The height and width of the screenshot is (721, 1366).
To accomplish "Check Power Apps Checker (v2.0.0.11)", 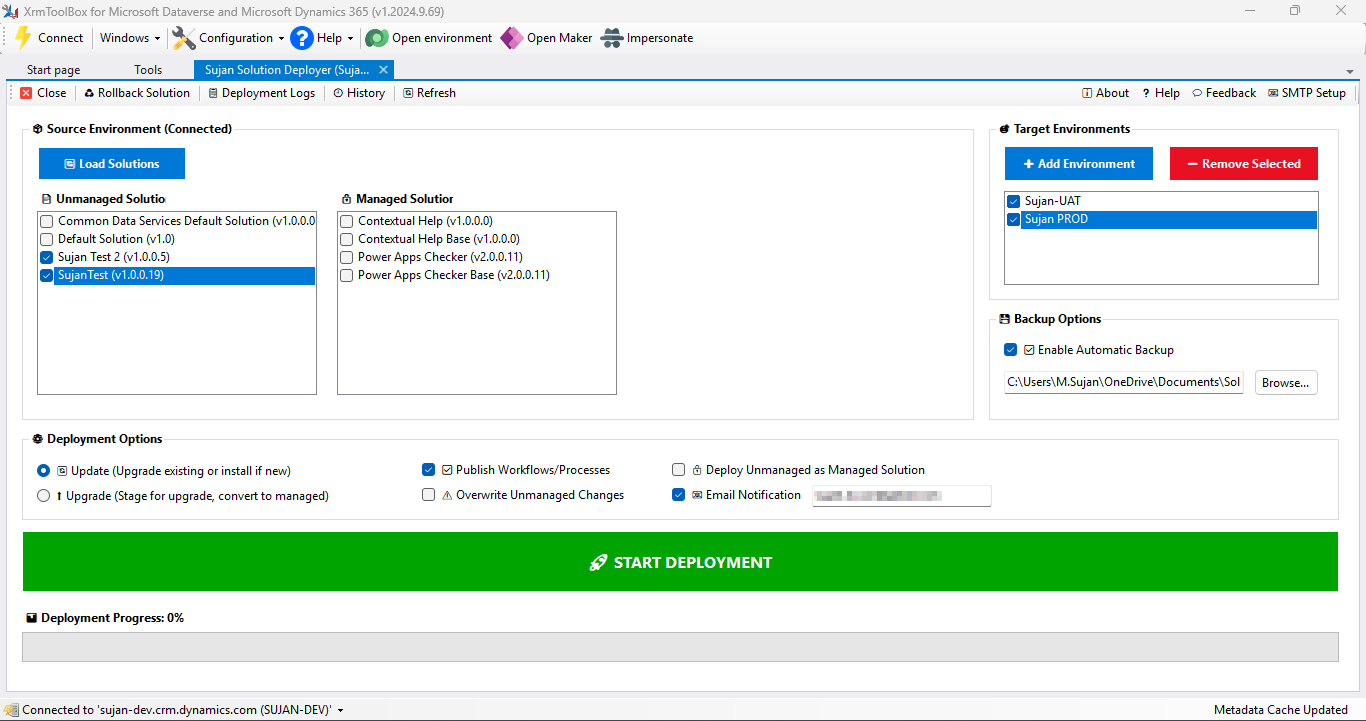I will point(346,257).
